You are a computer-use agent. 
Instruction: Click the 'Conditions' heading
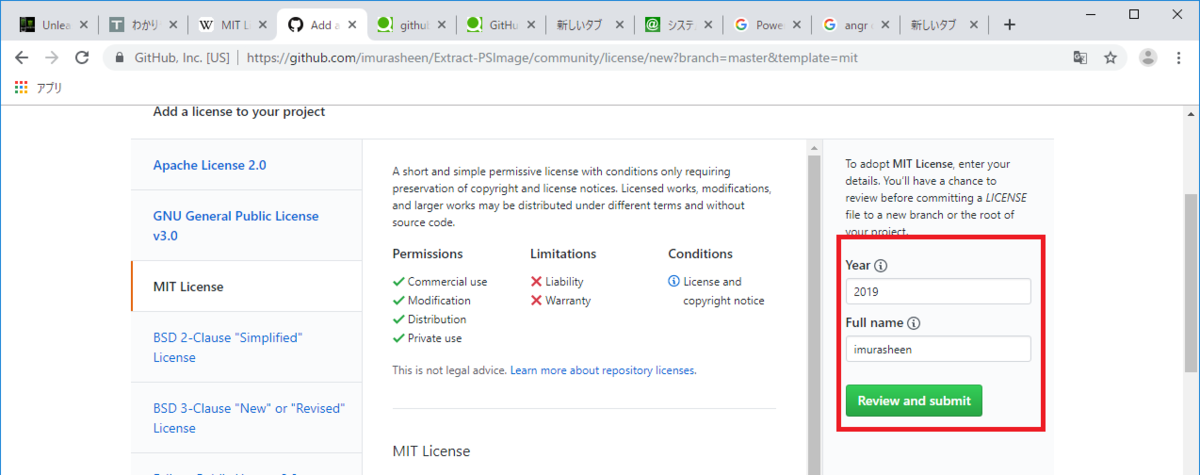(700, 254)
